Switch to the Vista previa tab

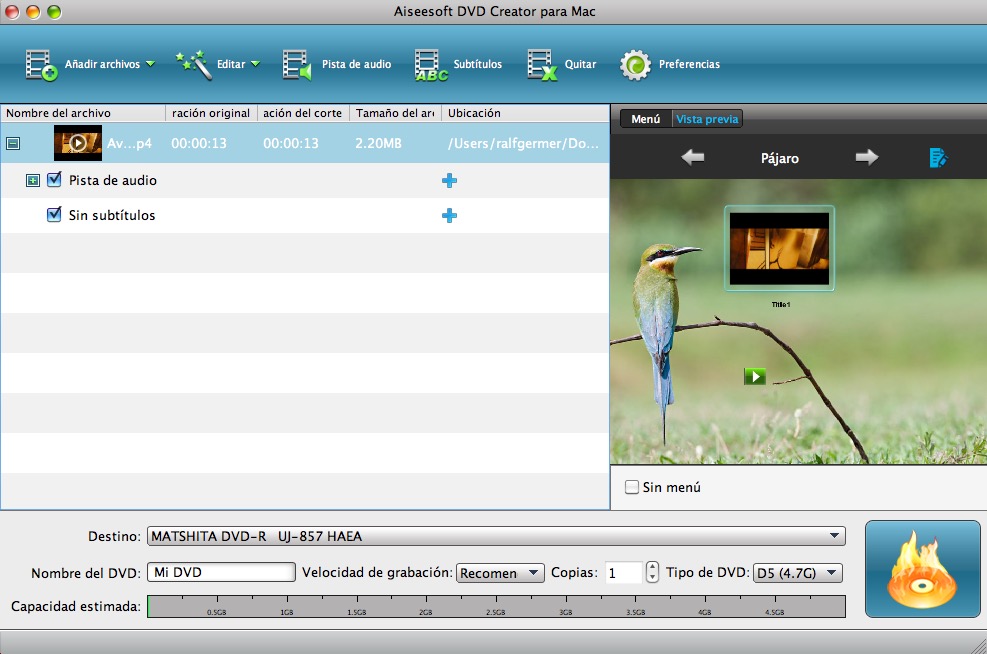click(x=707, y=119)
